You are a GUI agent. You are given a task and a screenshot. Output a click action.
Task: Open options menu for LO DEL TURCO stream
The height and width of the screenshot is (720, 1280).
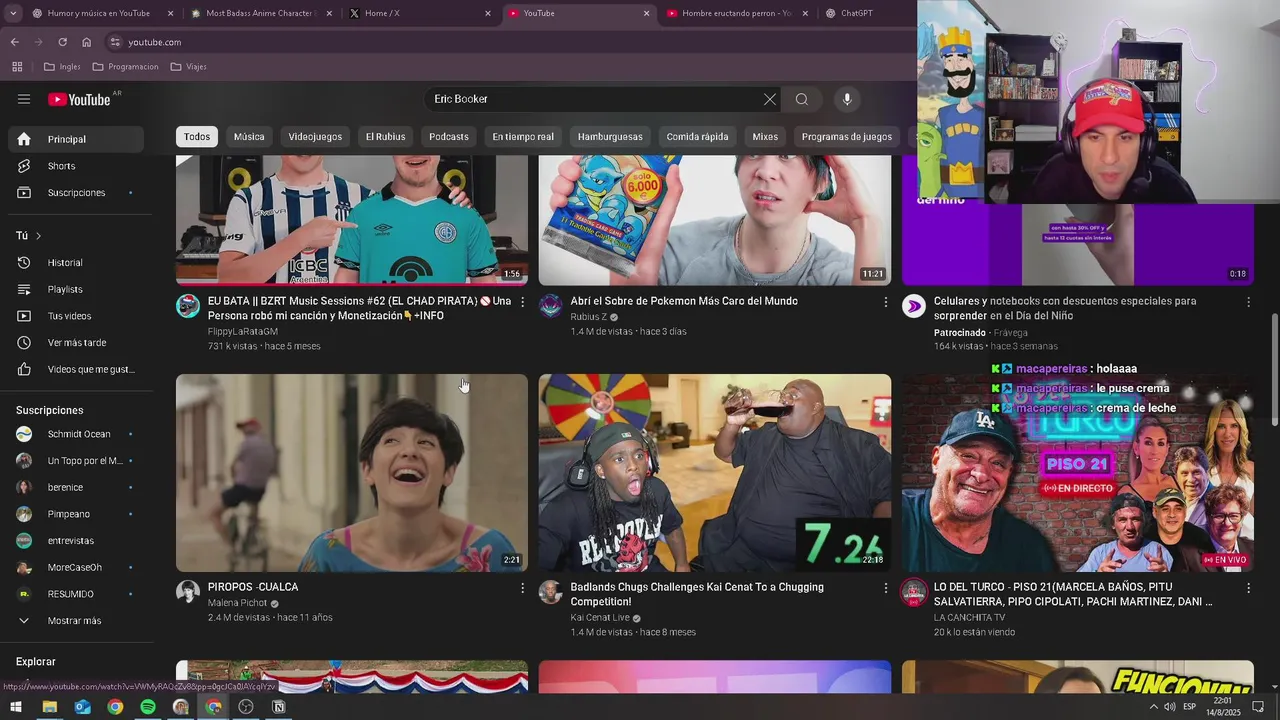pos(1248,588)
